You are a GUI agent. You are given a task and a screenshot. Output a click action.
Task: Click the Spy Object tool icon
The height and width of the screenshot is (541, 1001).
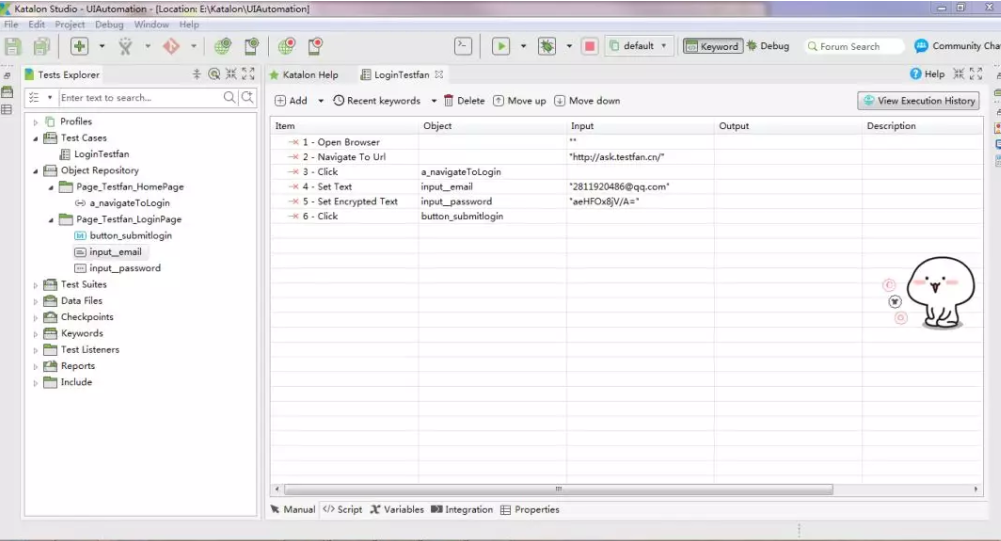click(125, 46)
